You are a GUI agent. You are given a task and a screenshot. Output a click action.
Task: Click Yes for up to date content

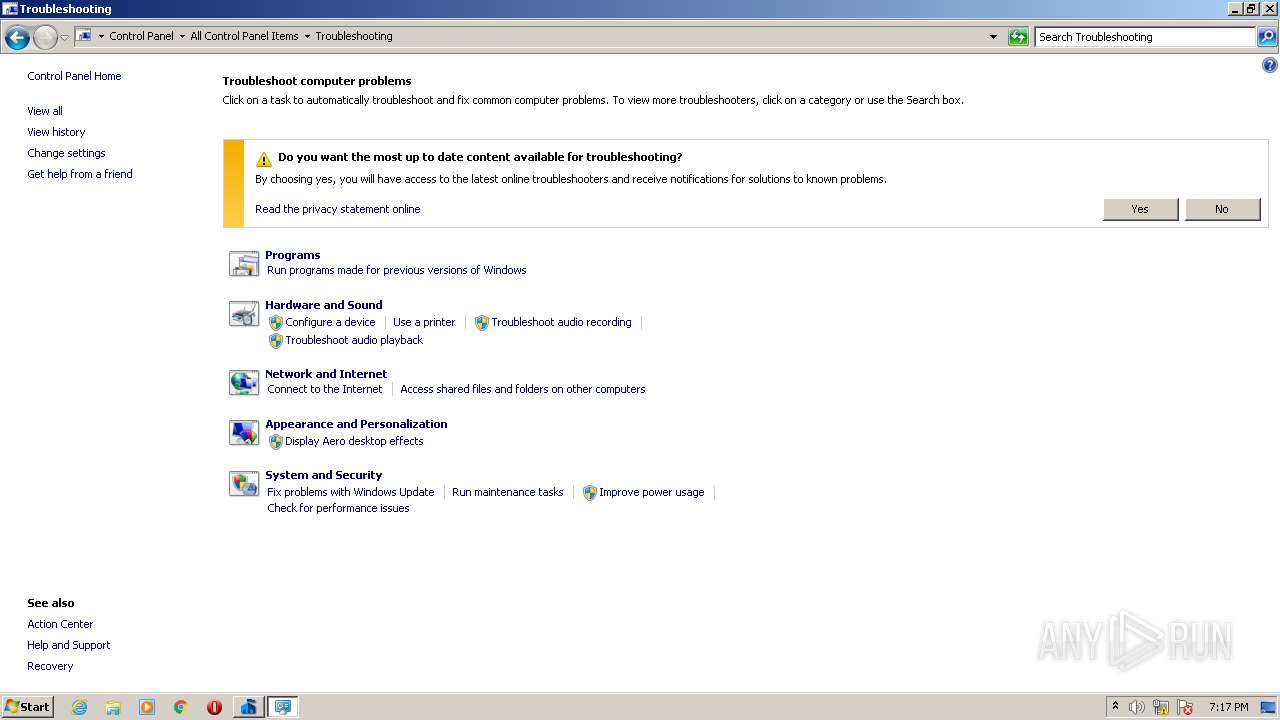1140,209
